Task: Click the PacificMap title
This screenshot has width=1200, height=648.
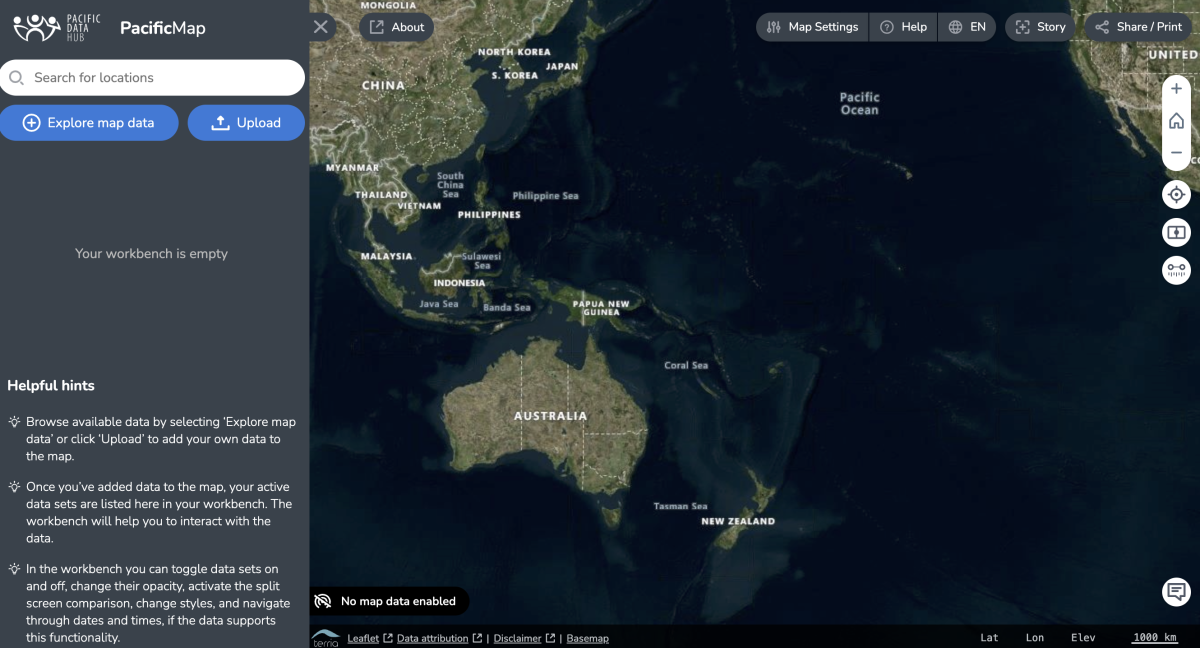Action: pyautogui.click(x=163, y=28)
